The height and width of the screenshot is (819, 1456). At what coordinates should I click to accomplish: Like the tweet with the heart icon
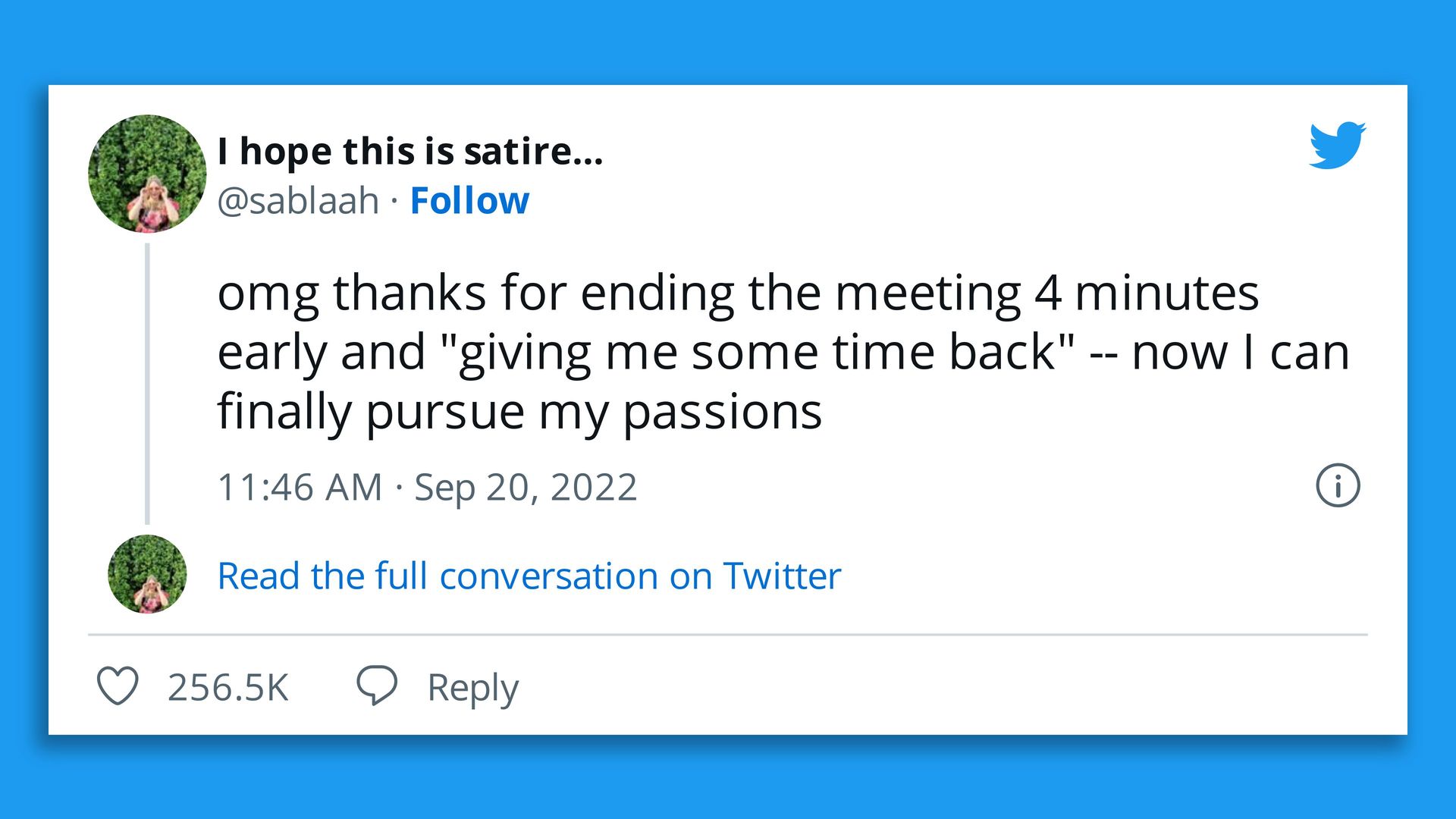(118, 686)
